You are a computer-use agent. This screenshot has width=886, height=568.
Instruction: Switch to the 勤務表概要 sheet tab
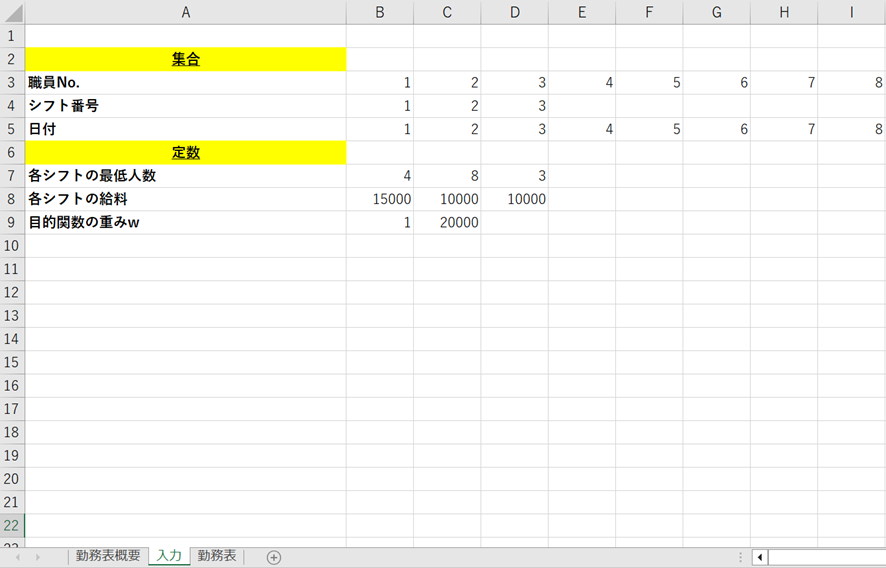108,556
